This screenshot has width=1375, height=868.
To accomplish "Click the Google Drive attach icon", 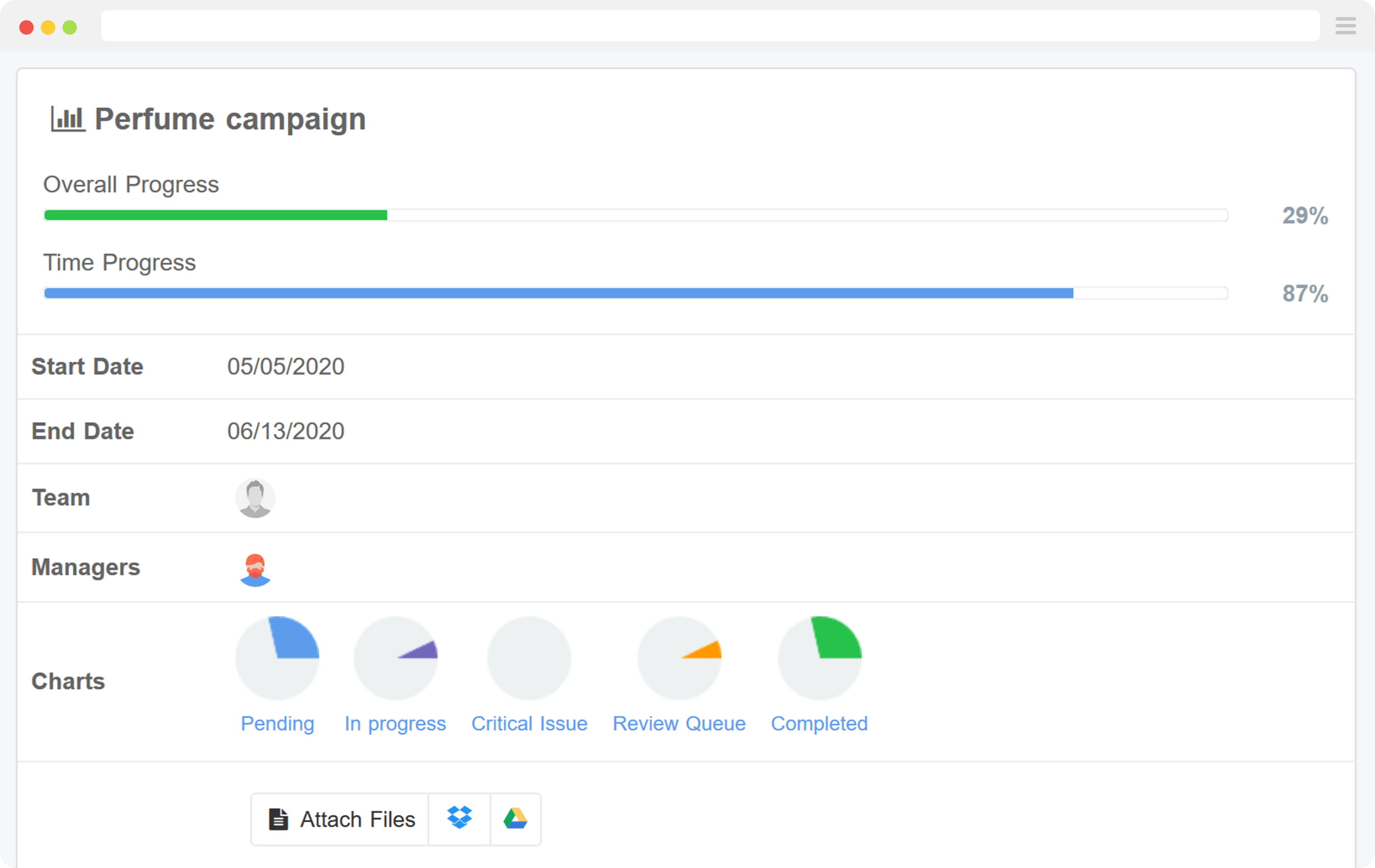I will [x=515, y=818].
